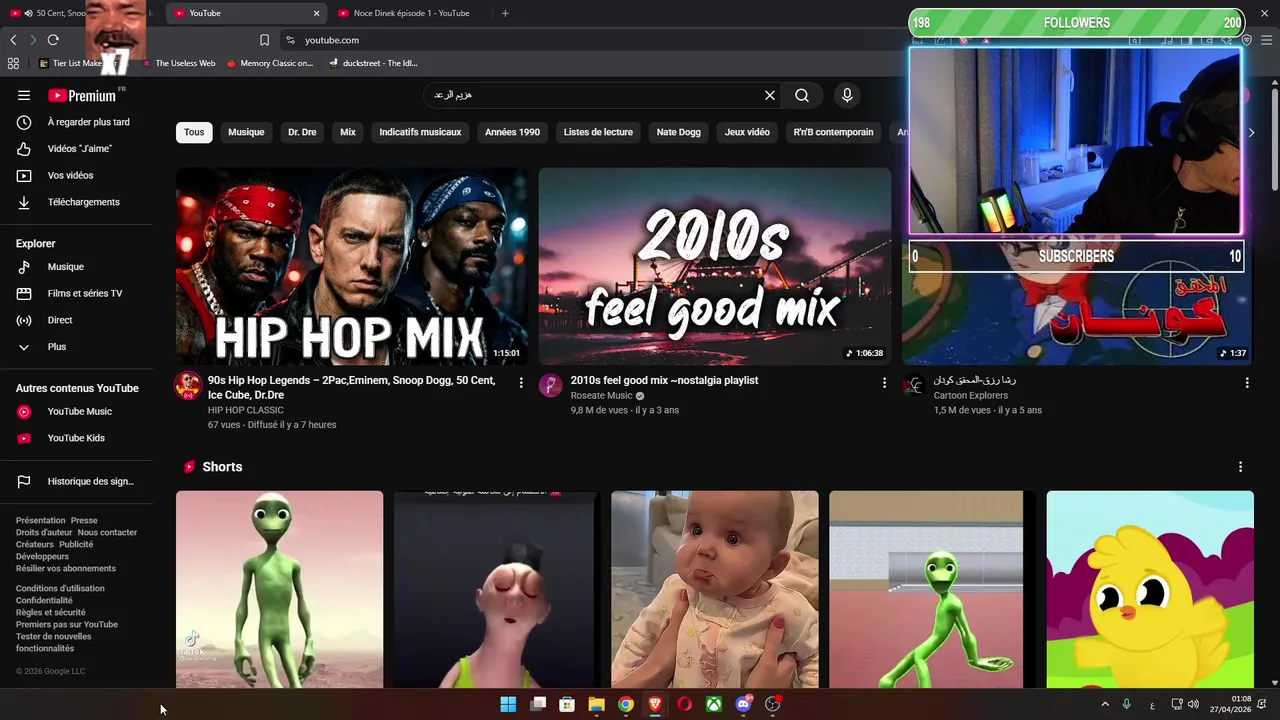
Task: Open HIP HOP CLASSIC channel name
Action: click(x=246, y=410)
